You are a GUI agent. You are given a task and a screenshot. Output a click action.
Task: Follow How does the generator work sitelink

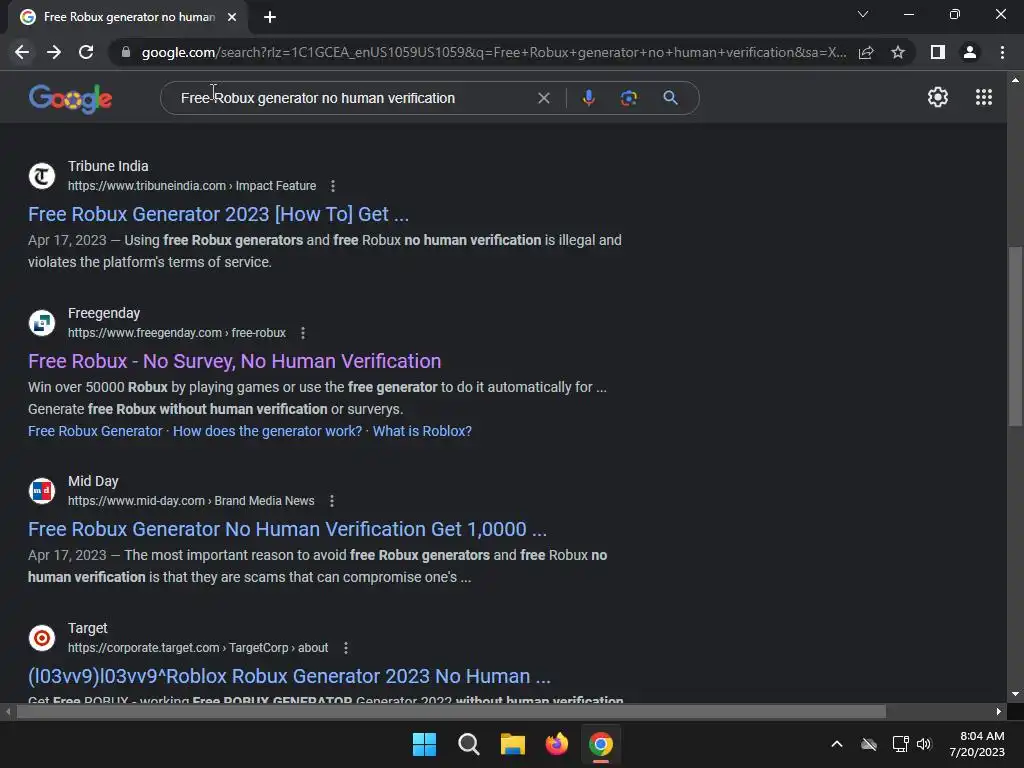point(267,431)
